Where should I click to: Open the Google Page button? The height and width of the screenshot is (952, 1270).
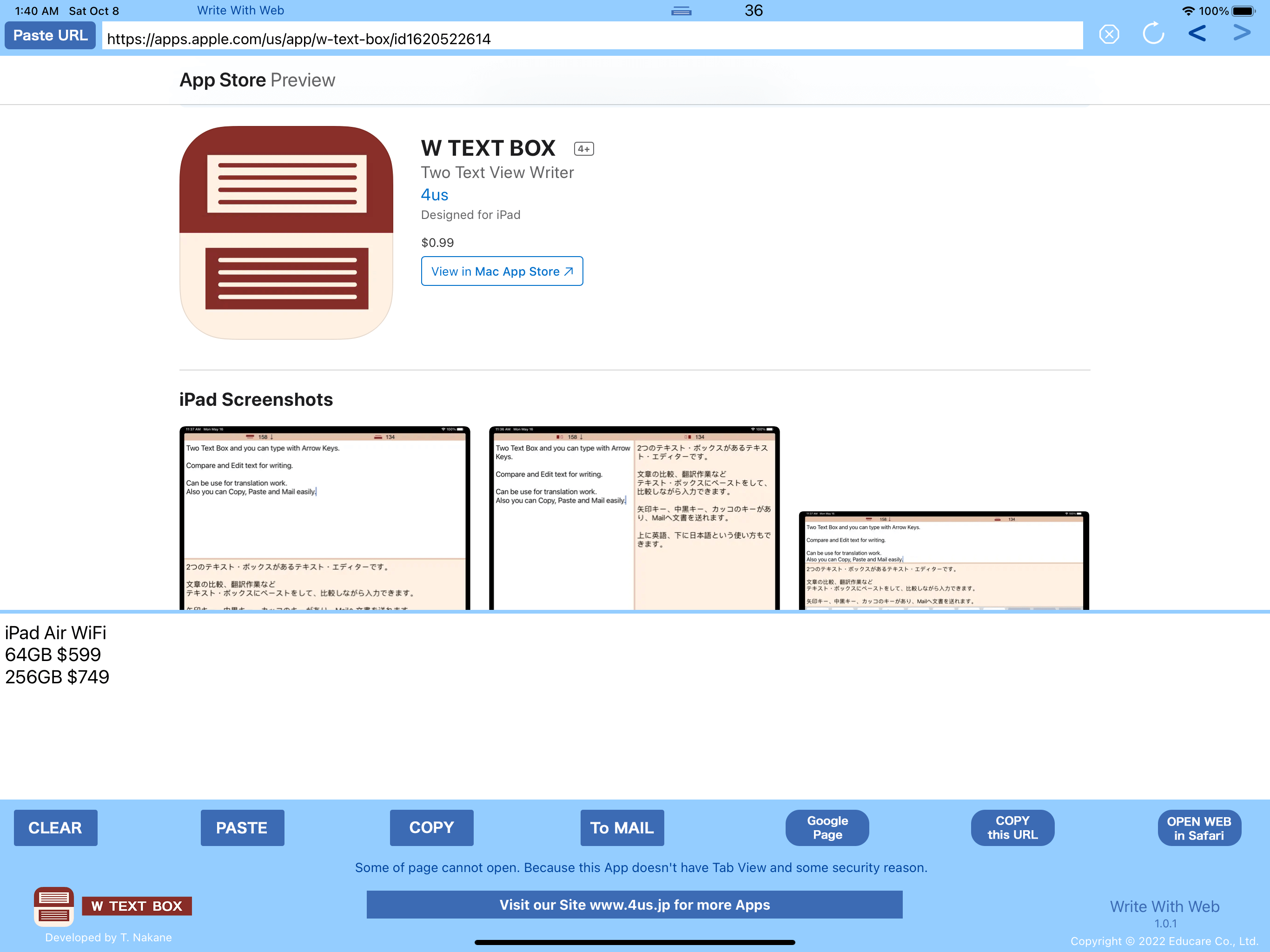tap(827, 827)
